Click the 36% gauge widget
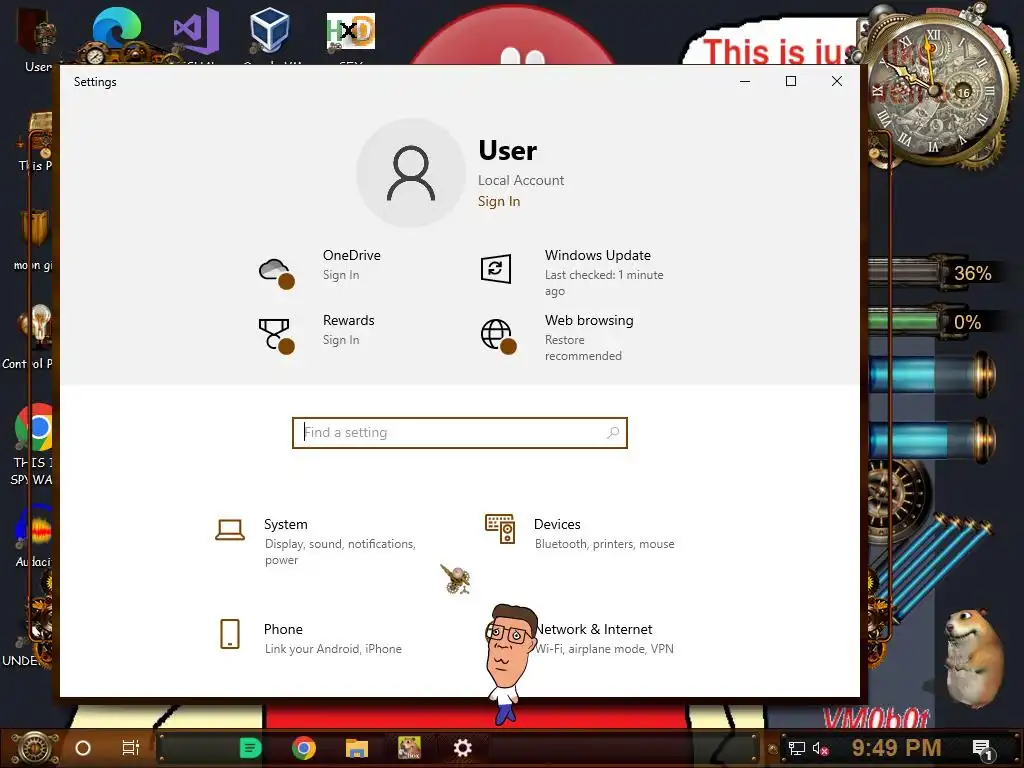 pos(934,272)
